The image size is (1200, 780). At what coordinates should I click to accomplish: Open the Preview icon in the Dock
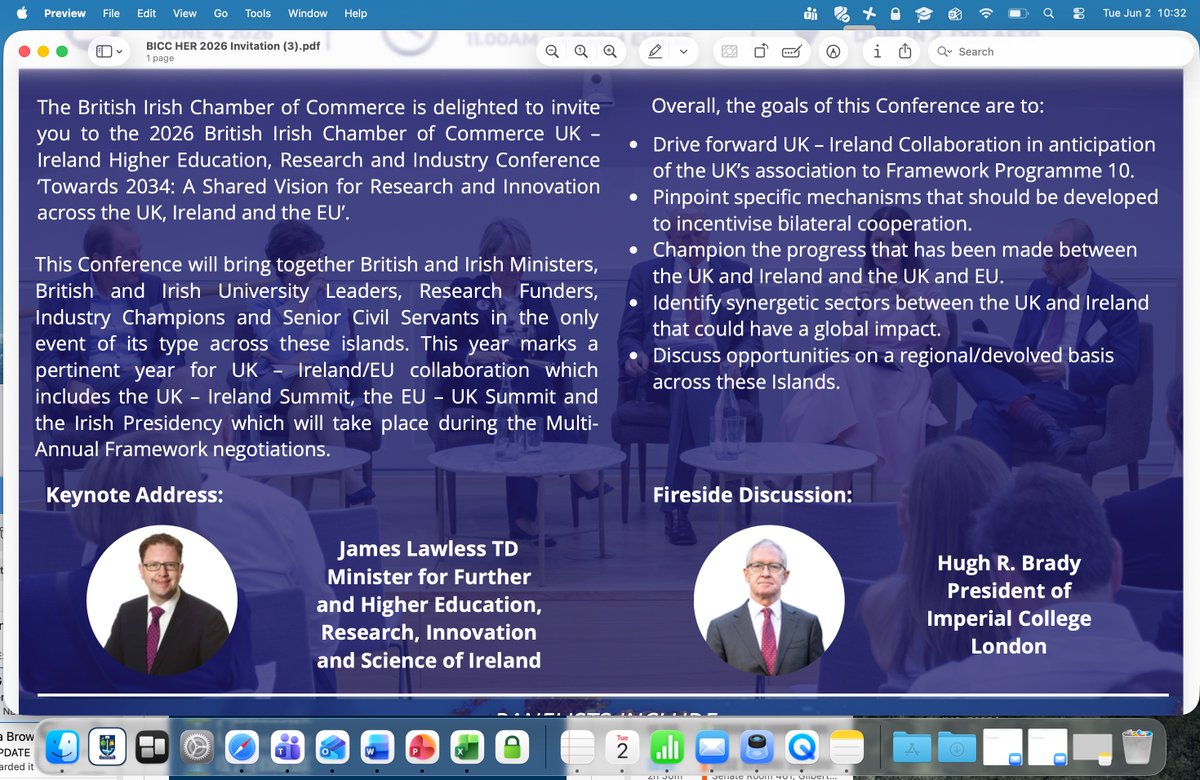tap(756, 747)
